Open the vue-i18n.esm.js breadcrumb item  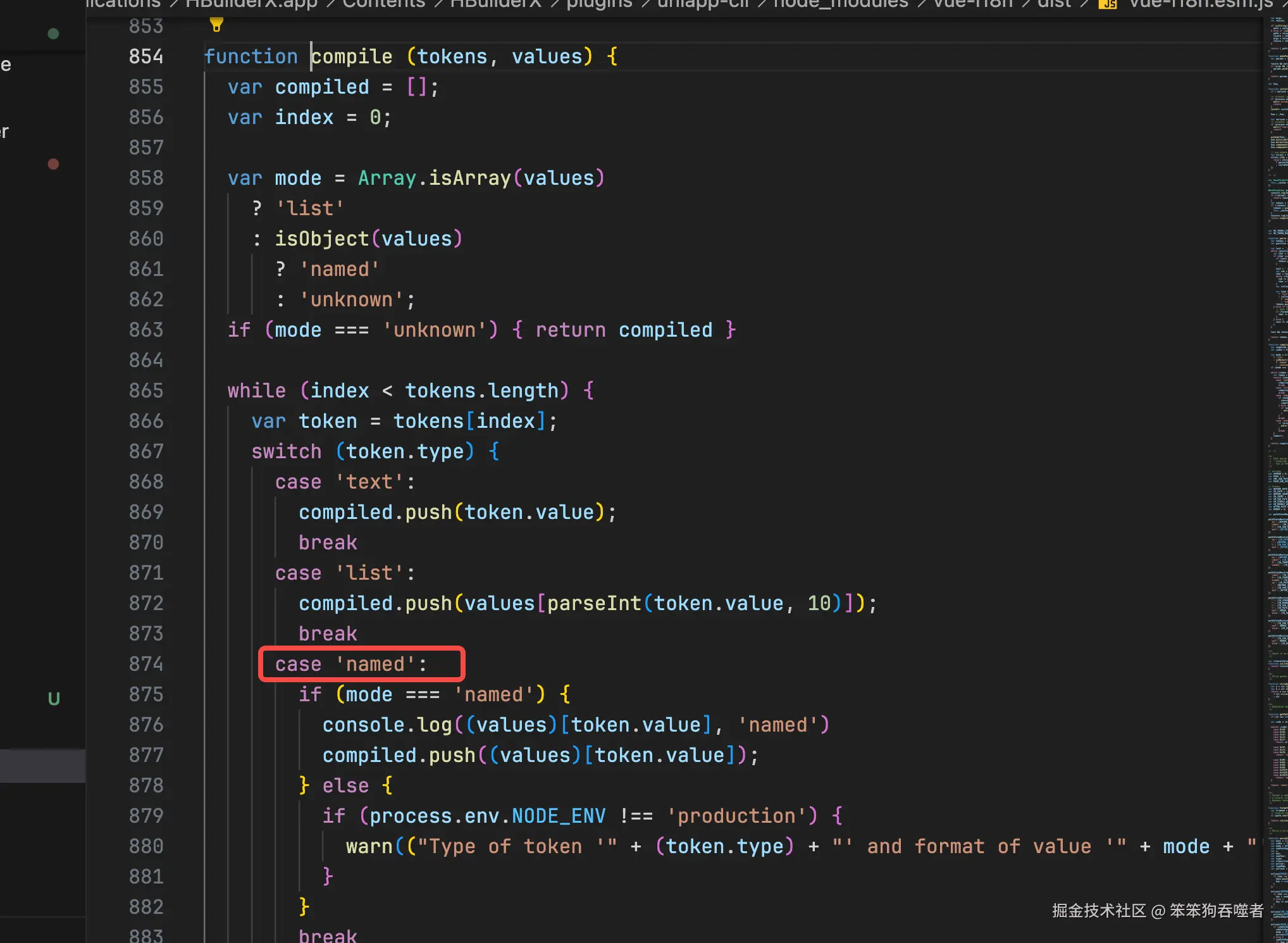pyautogui.click(x=1201, y=4)
